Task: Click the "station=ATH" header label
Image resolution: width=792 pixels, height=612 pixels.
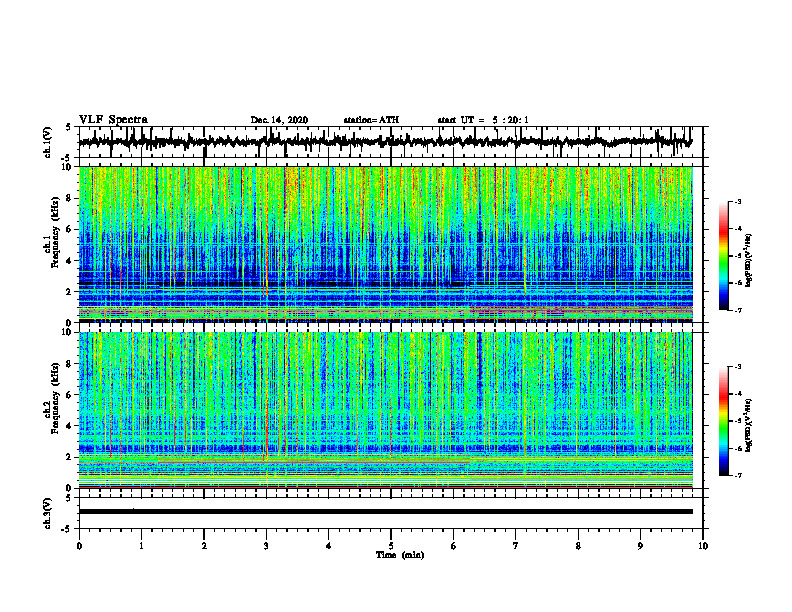Action: pyautogui.click(x=371, y=120)
